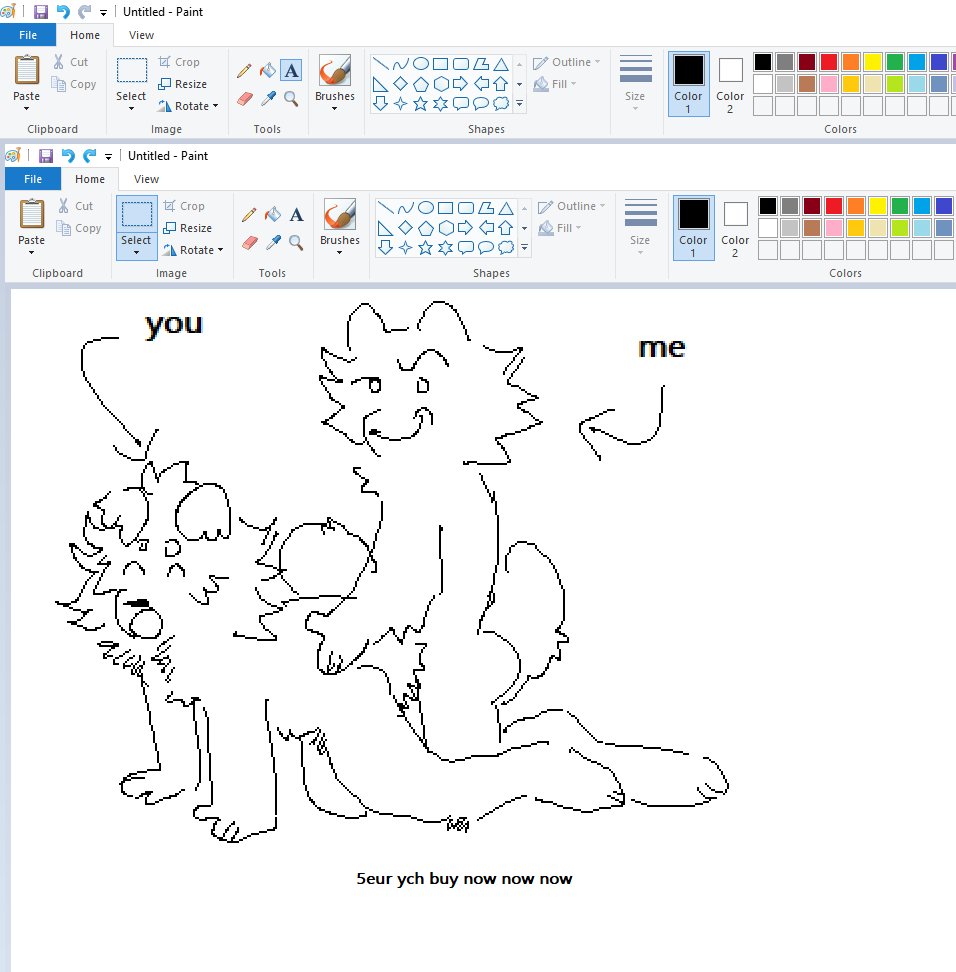Screen dimensions: 956x972
Task: Activate Color 2 in the lower Paint window
Action: [735, 228]
